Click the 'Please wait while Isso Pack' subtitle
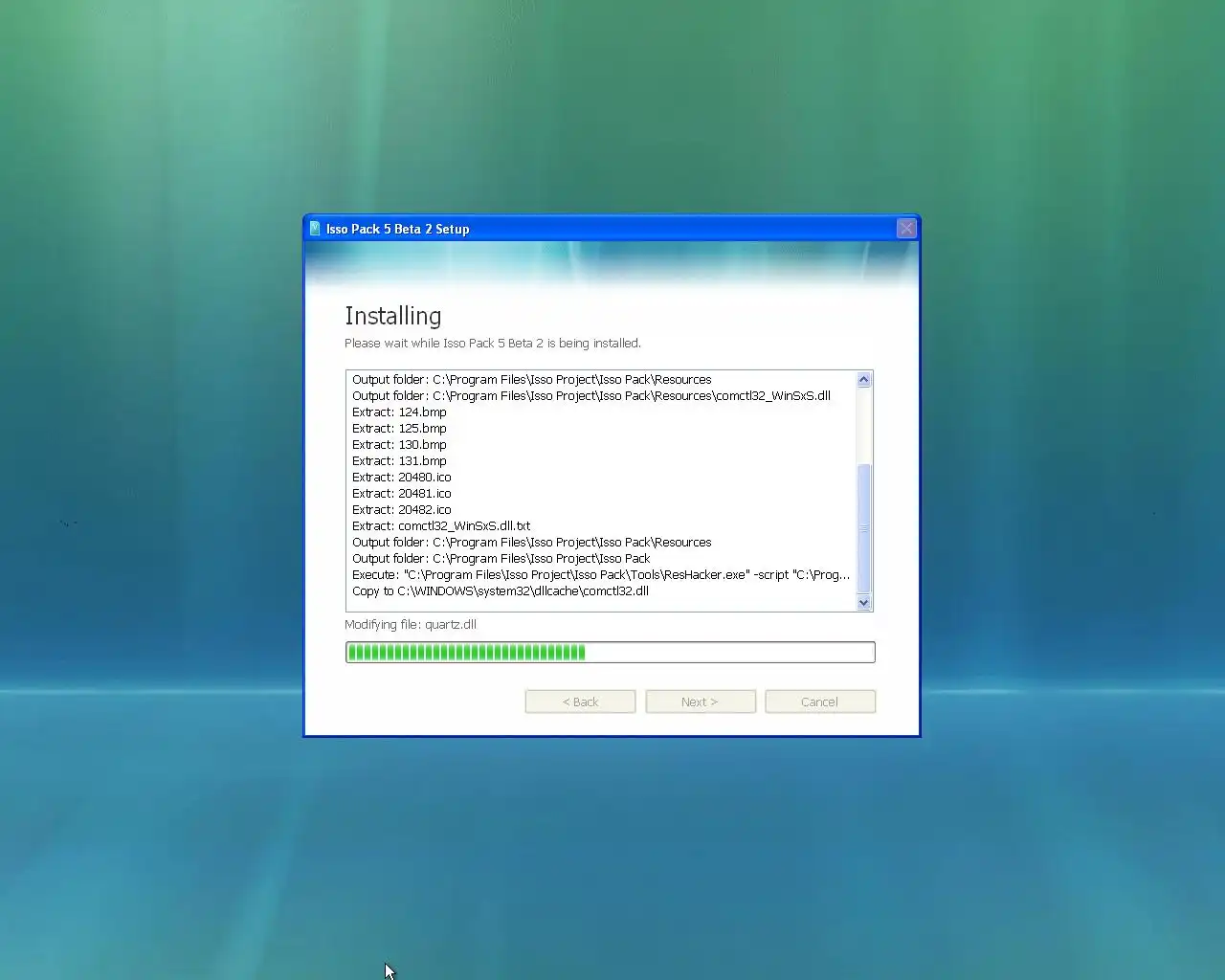The width and height of the screenshot is (1225, 980). 493,344
